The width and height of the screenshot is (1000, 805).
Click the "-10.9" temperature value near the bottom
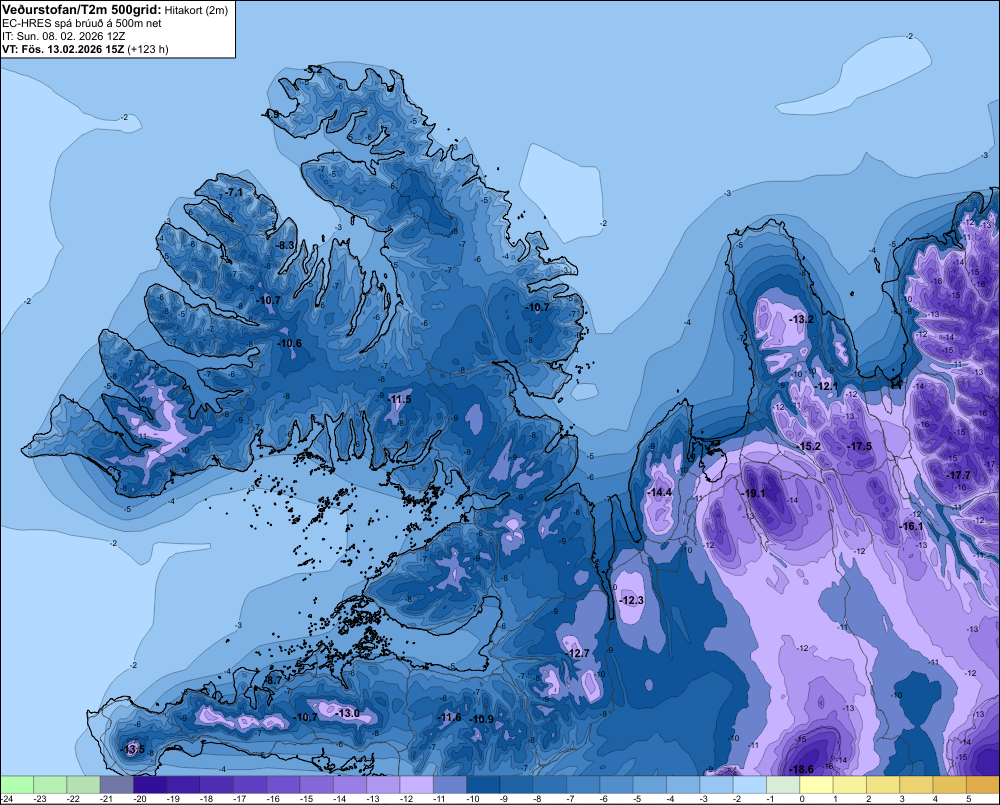482,719
